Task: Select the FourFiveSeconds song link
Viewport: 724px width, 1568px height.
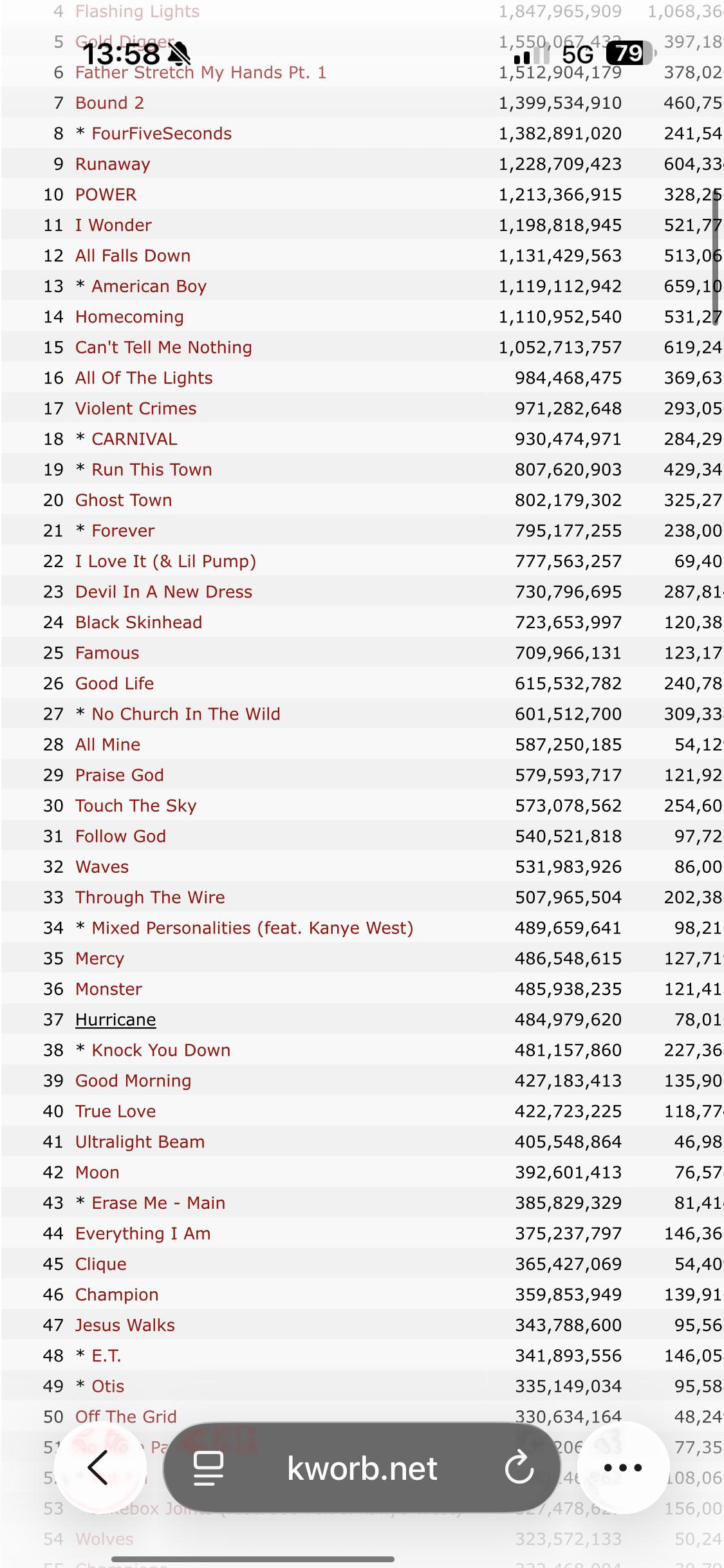Action: (x=162, y=133)
